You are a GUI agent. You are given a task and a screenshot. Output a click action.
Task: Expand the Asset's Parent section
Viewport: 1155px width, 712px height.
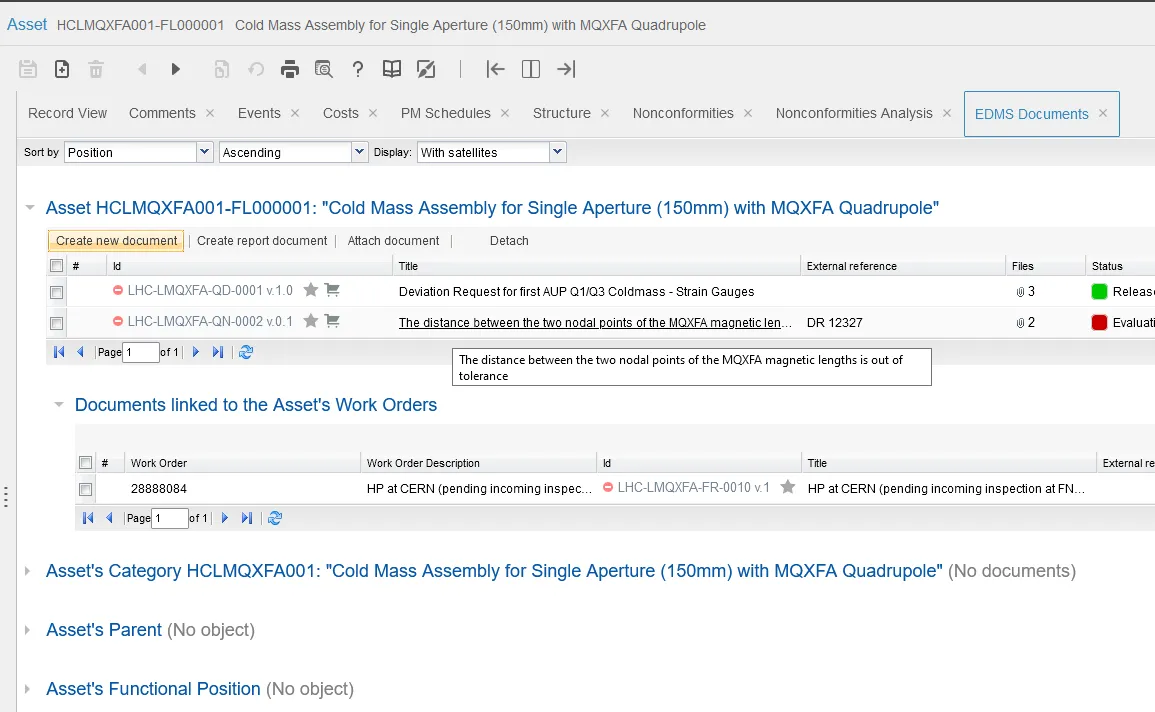pos(27,630)
